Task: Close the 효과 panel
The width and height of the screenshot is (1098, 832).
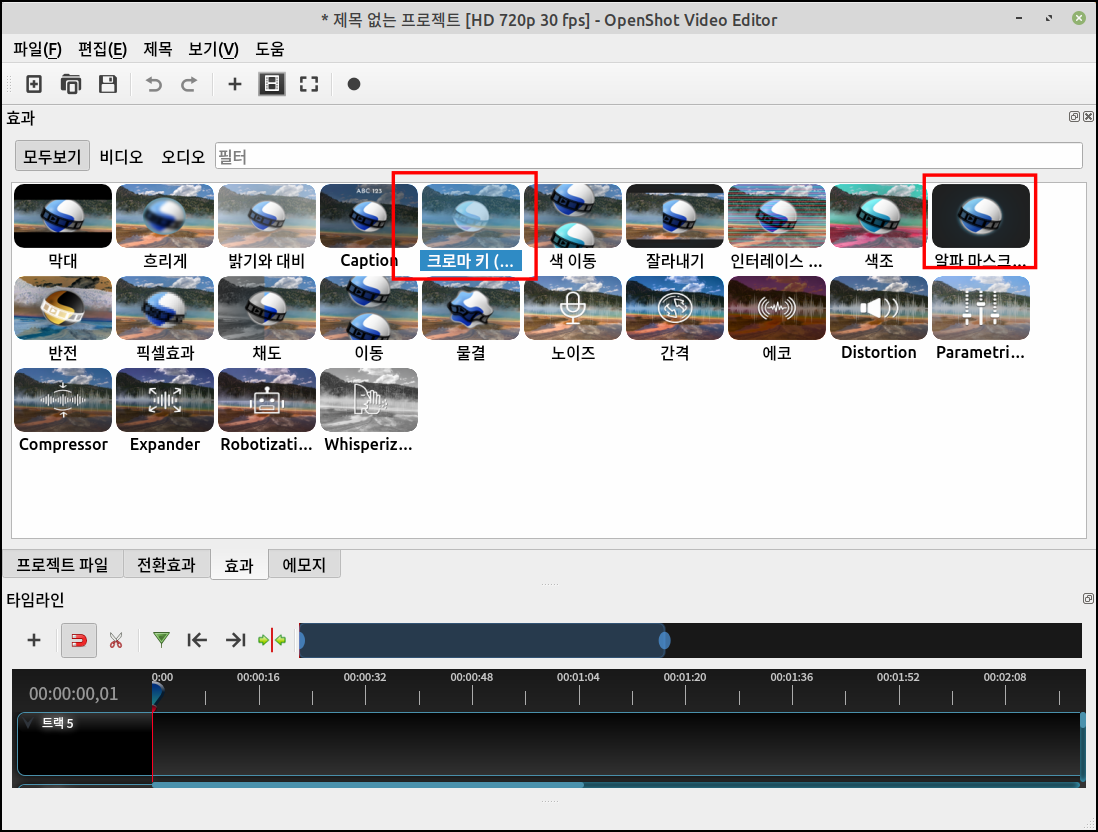Action: tap(1088, 116)
